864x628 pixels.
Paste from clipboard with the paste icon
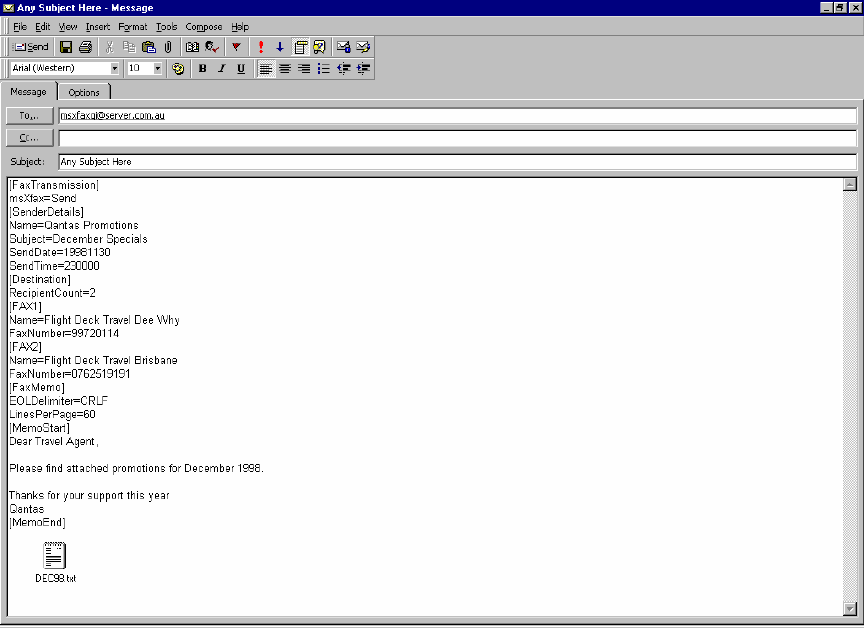(x=149, y=47)
